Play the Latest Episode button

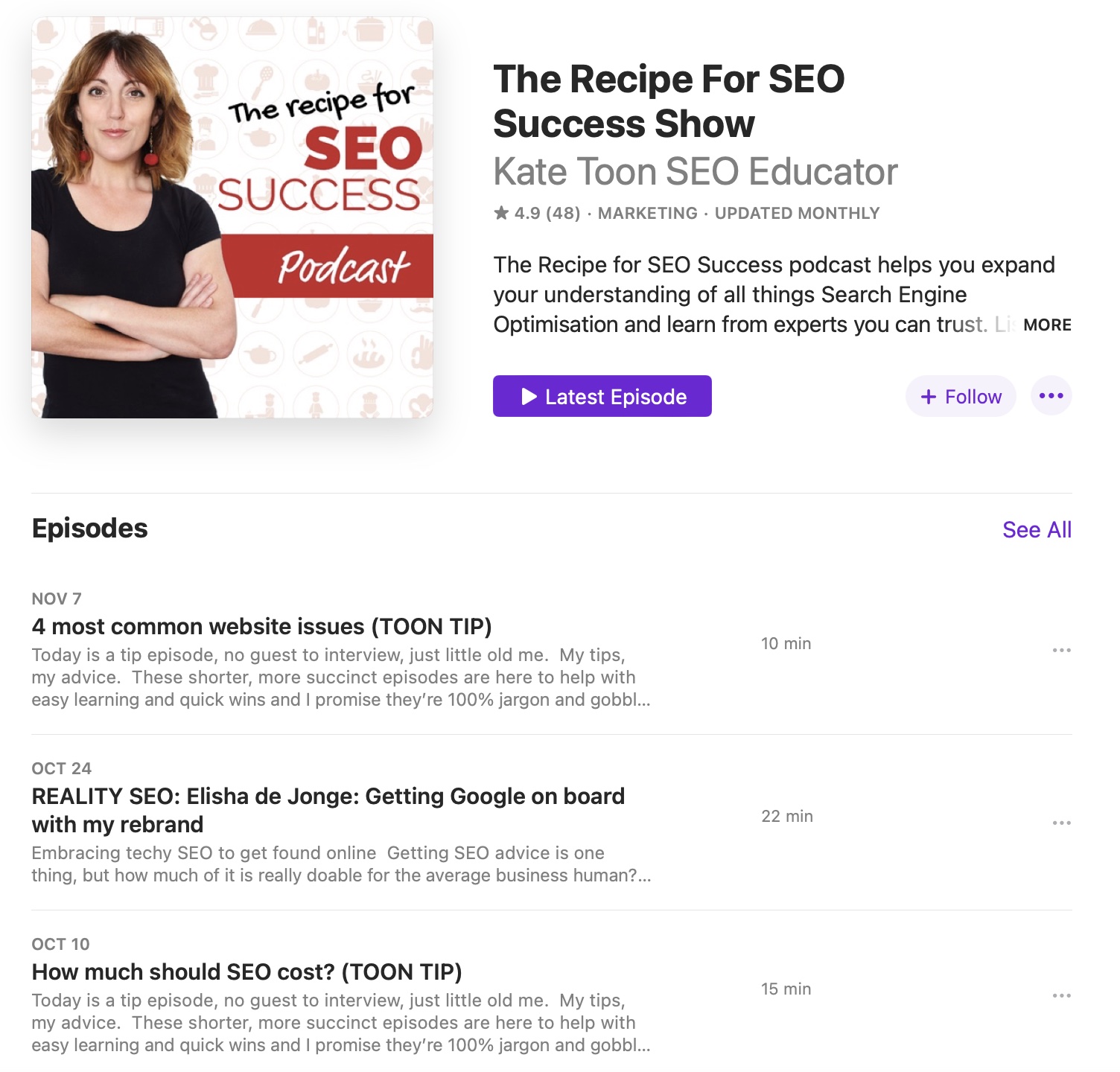(x=602, y=396)
